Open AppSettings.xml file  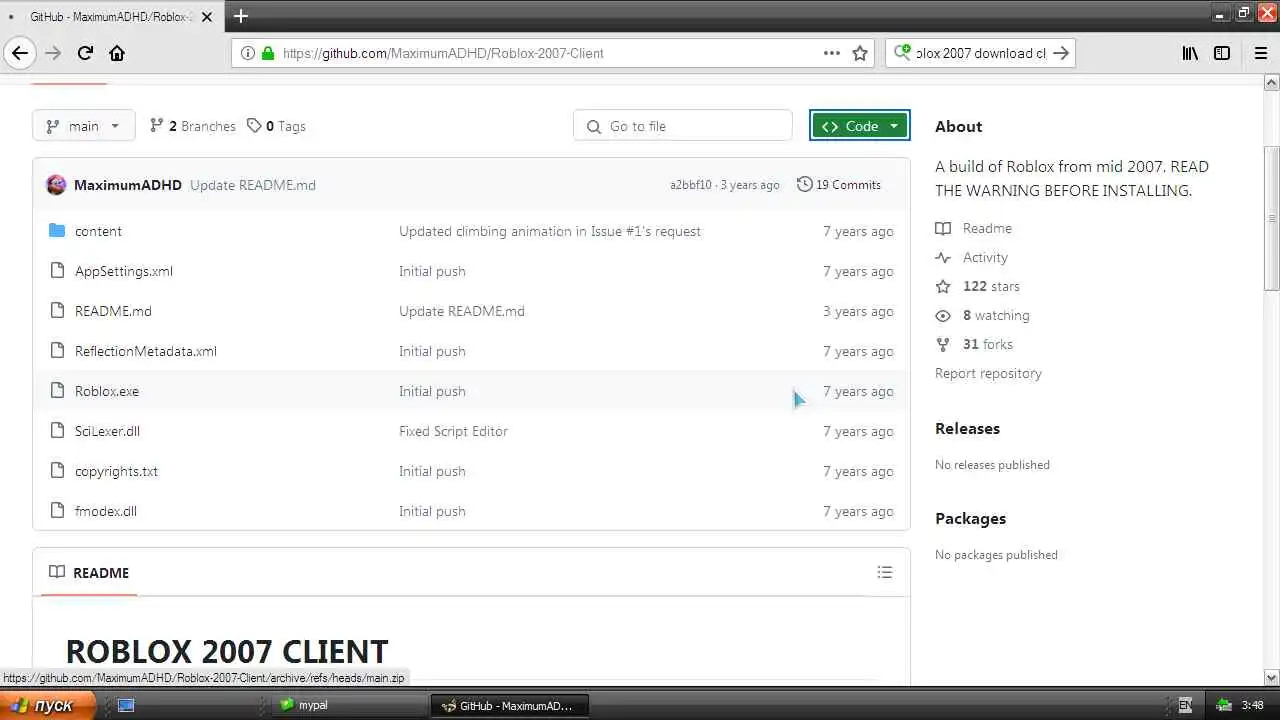click(124, 271)
